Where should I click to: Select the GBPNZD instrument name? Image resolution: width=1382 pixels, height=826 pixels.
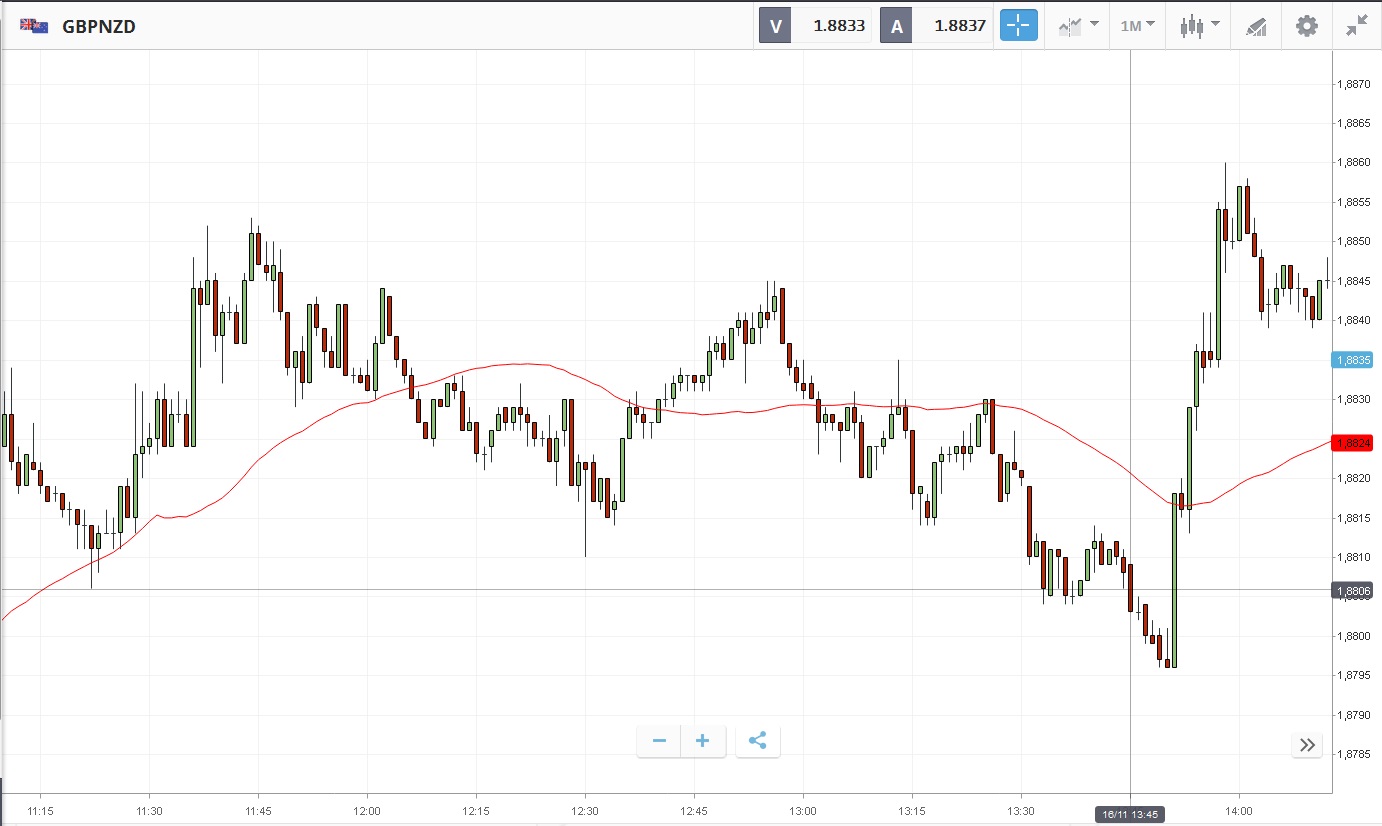pyautogui.click(x=99, y=27)
